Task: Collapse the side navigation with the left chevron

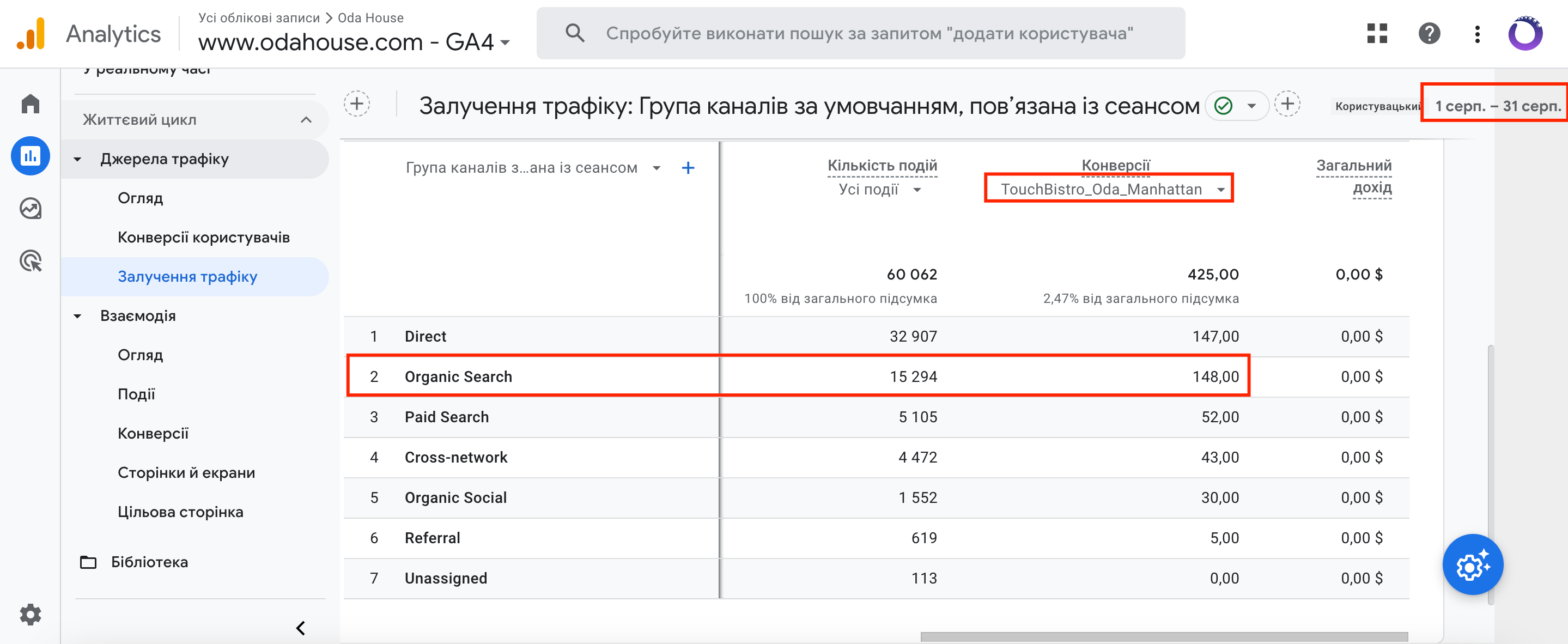Action: [301, 628]
